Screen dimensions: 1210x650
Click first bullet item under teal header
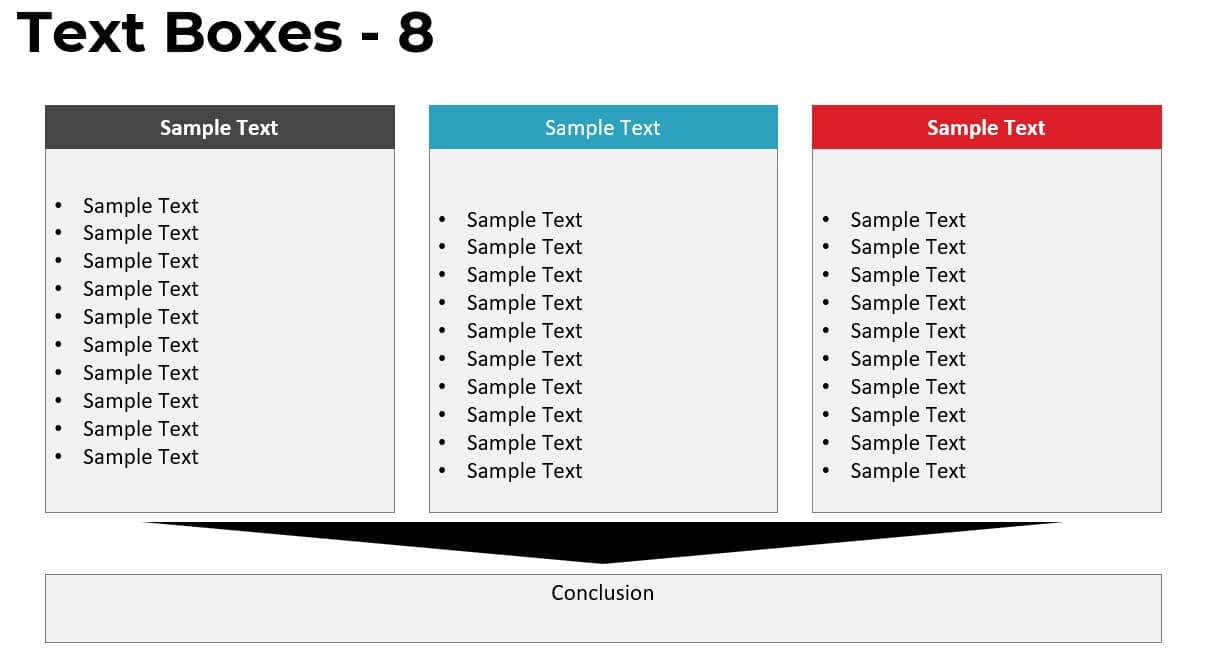click(x=524, y=219)
